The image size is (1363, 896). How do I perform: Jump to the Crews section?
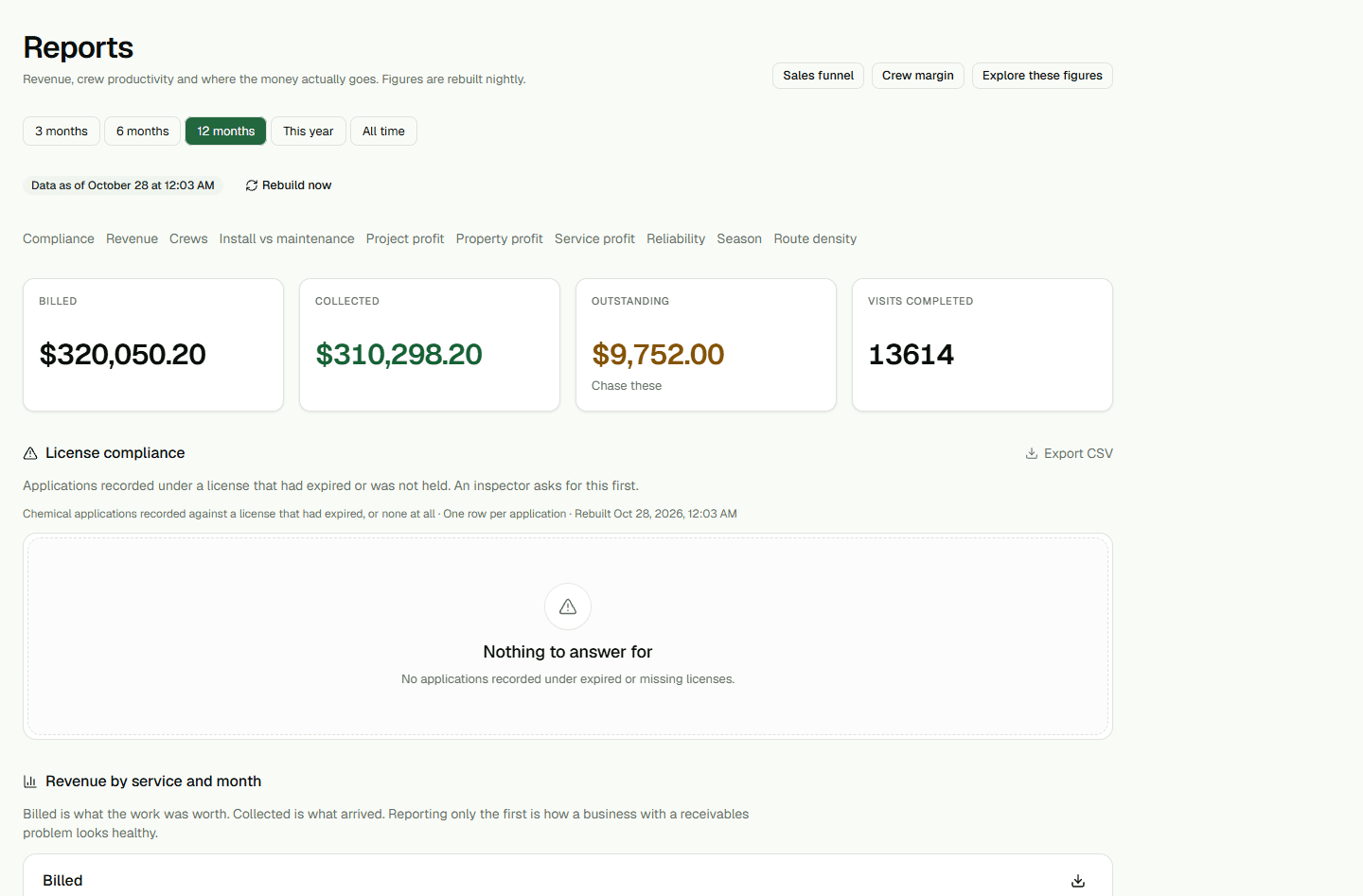coord(188,238)
